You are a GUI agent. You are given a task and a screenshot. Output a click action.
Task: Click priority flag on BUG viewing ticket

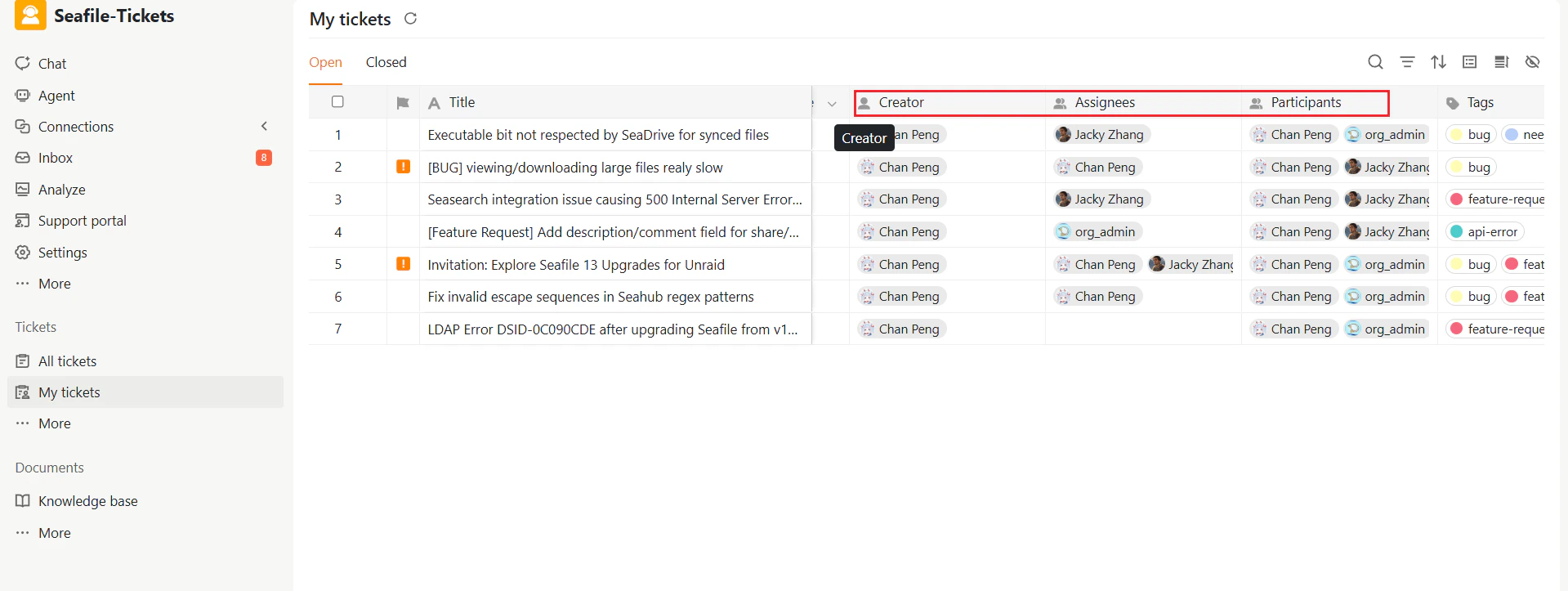click(x=403, y=167)
